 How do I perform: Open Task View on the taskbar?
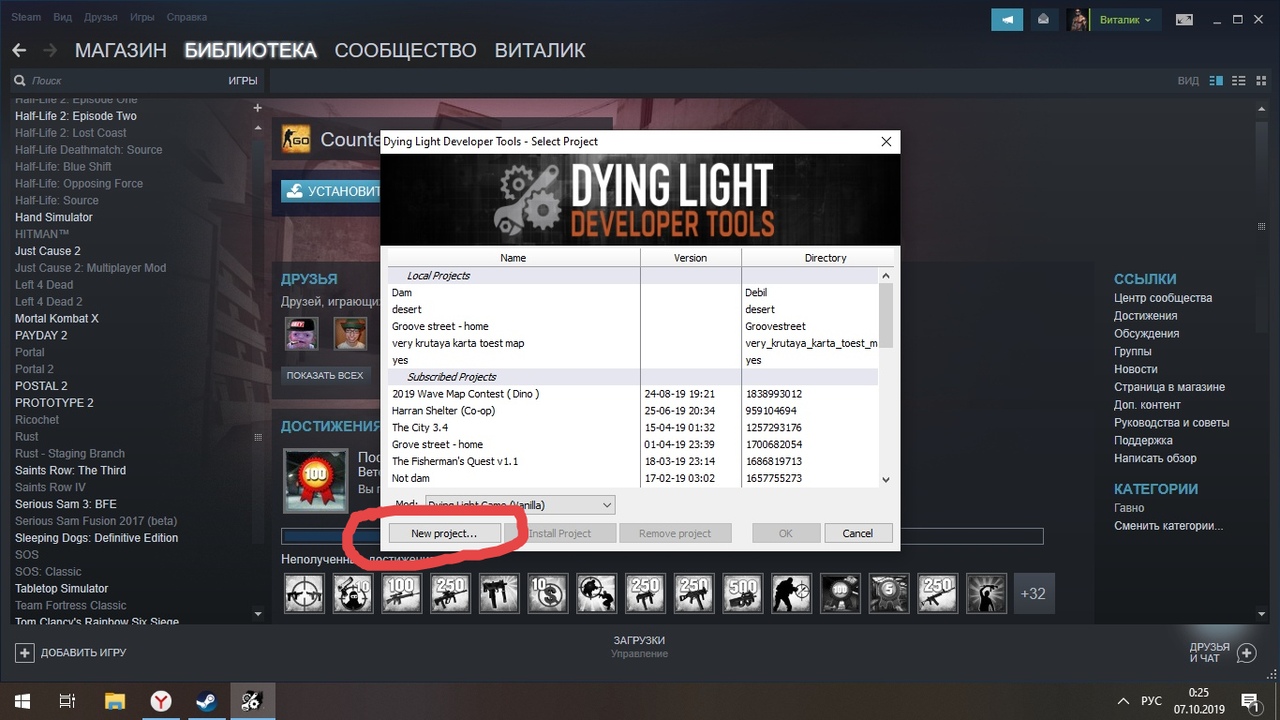[x=68, y=701]
